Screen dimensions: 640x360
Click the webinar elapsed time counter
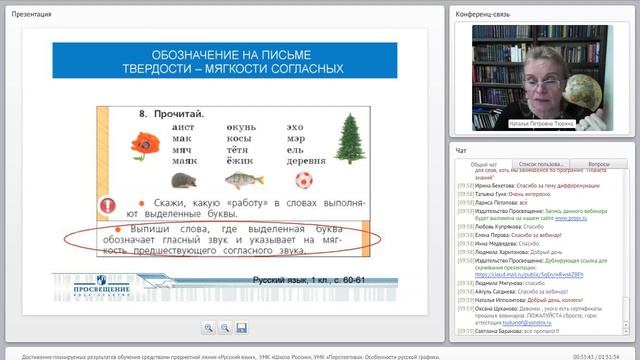coord(596,357)
